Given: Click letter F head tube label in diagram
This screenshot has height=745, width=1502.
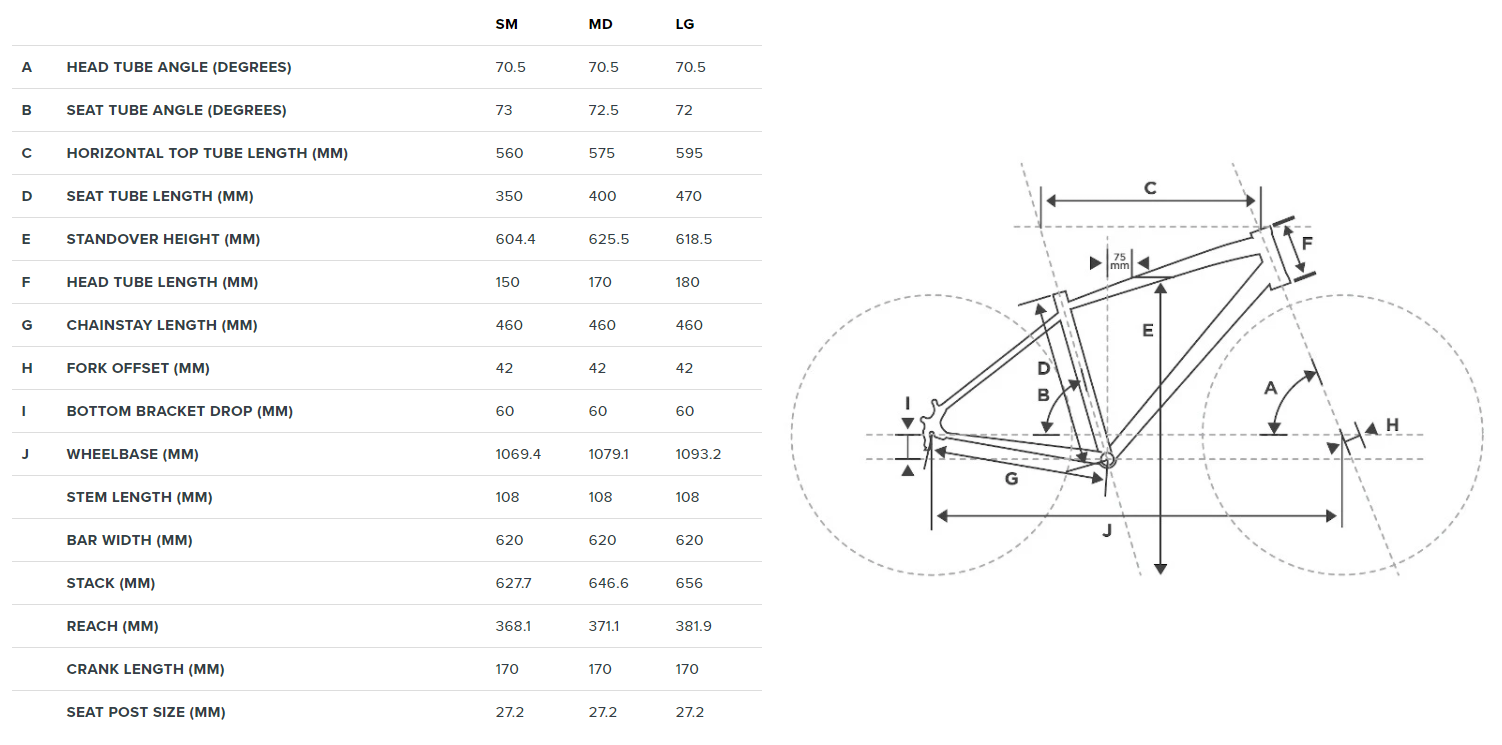Looking at the screenshot, I should coord(1307,242).
